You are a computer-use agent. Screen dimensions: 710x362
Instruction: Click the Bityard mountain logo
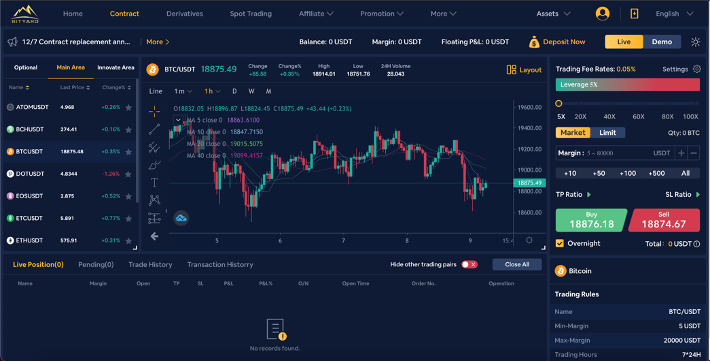pyautogui.click(x=25, y=14)
